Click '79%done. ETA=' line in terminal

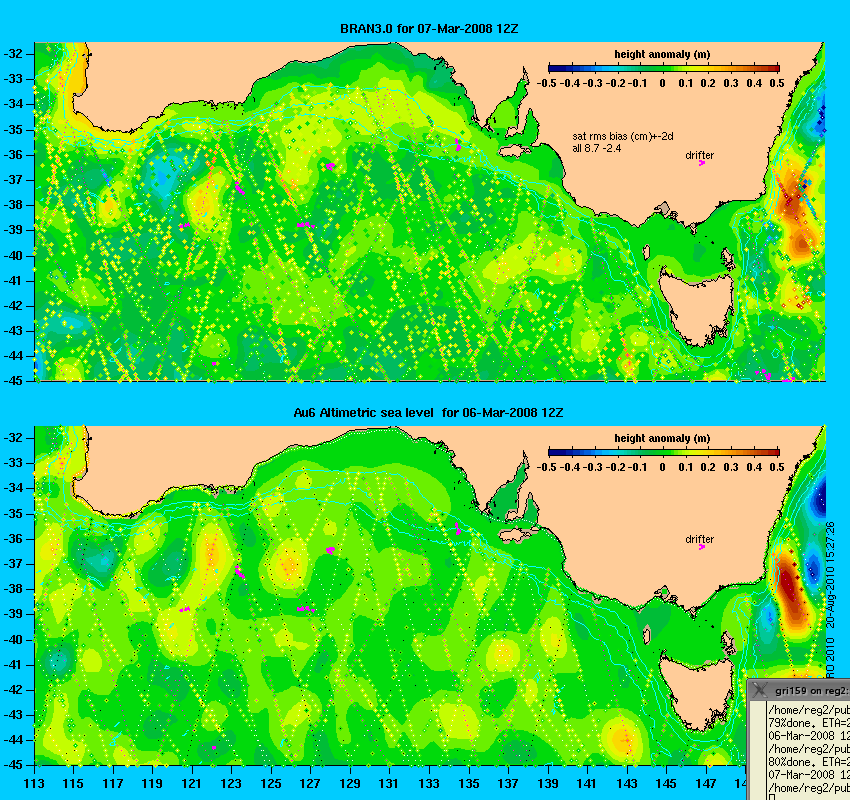(x=809, y=723)
